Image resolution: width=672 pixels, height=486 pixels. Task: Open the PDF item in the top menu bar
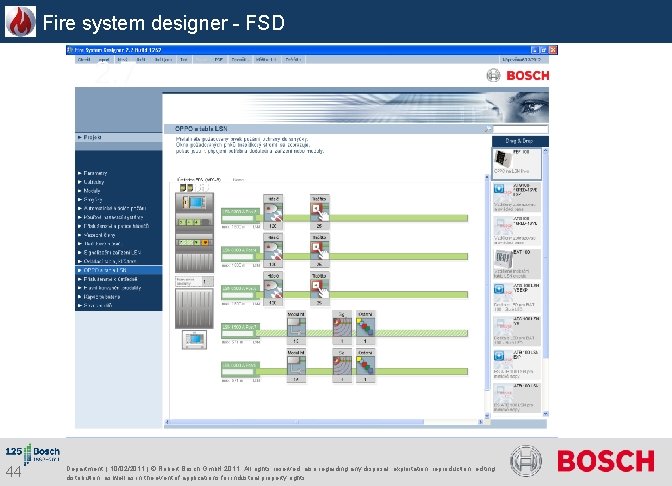219,60
